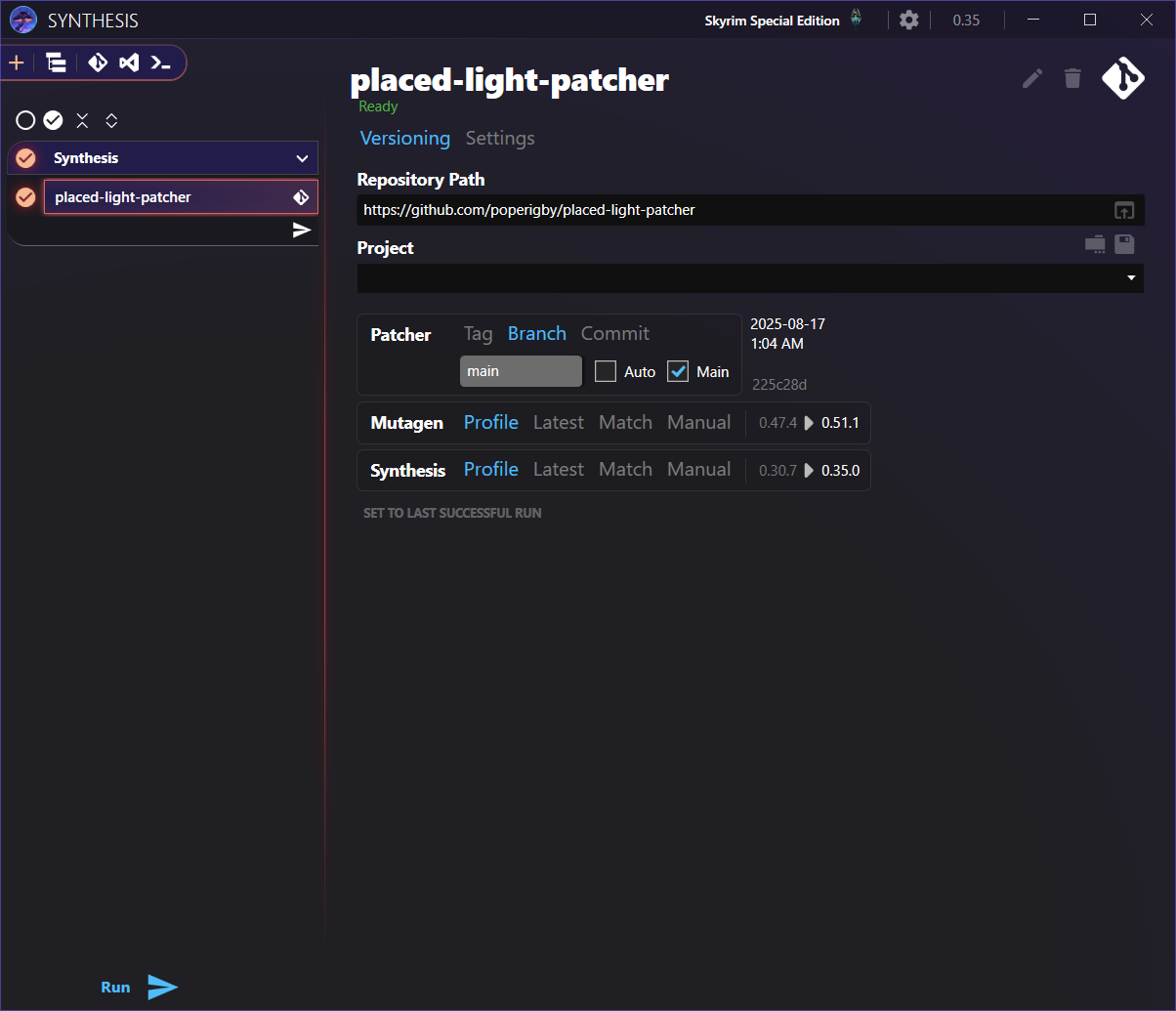Click the pencil rename icon
This screenshot has width=1176, height=1011.
pos(1032,79)
